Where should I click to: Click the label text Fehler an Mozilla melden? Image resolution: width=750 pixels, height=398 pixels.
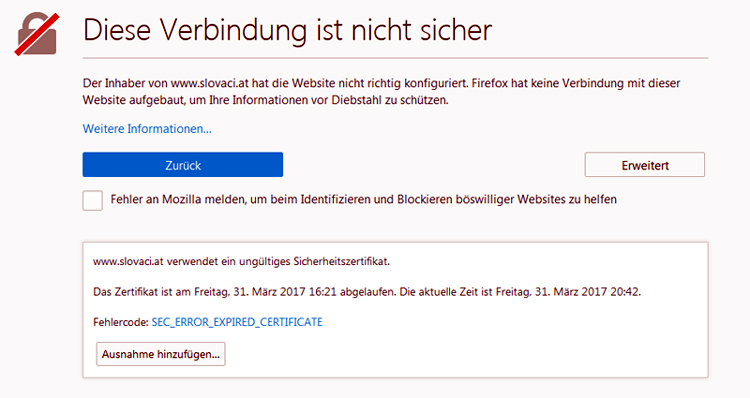point(364,199)
